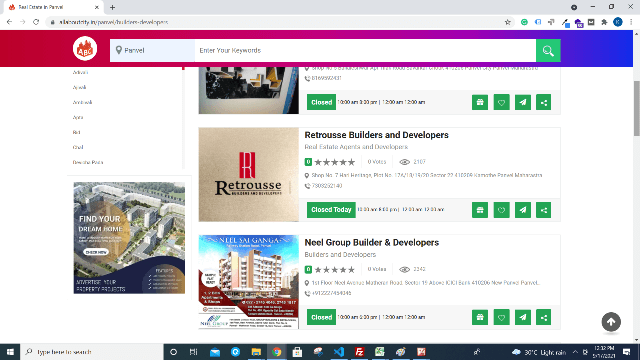Viewport: 640px width, 360px height.
Task: Click the Retrousse Builders star rating
Action: point(334,162)
